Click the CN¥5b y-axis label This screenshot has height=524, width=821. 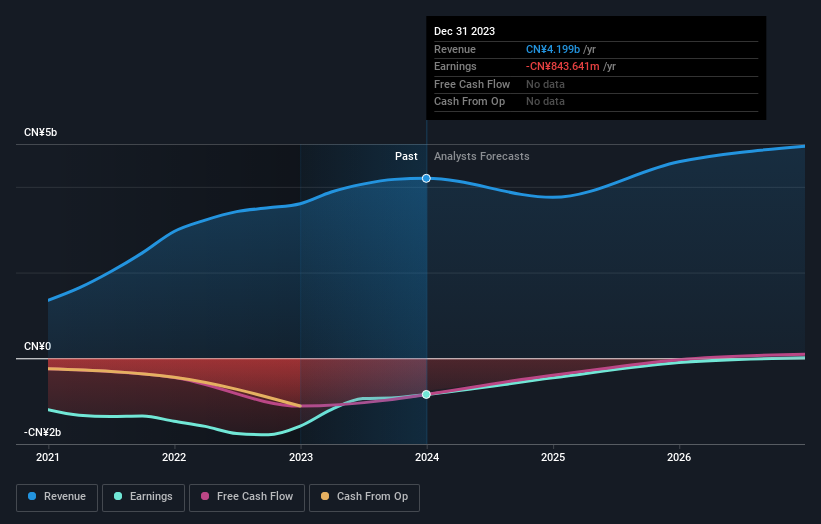point(40,132)
